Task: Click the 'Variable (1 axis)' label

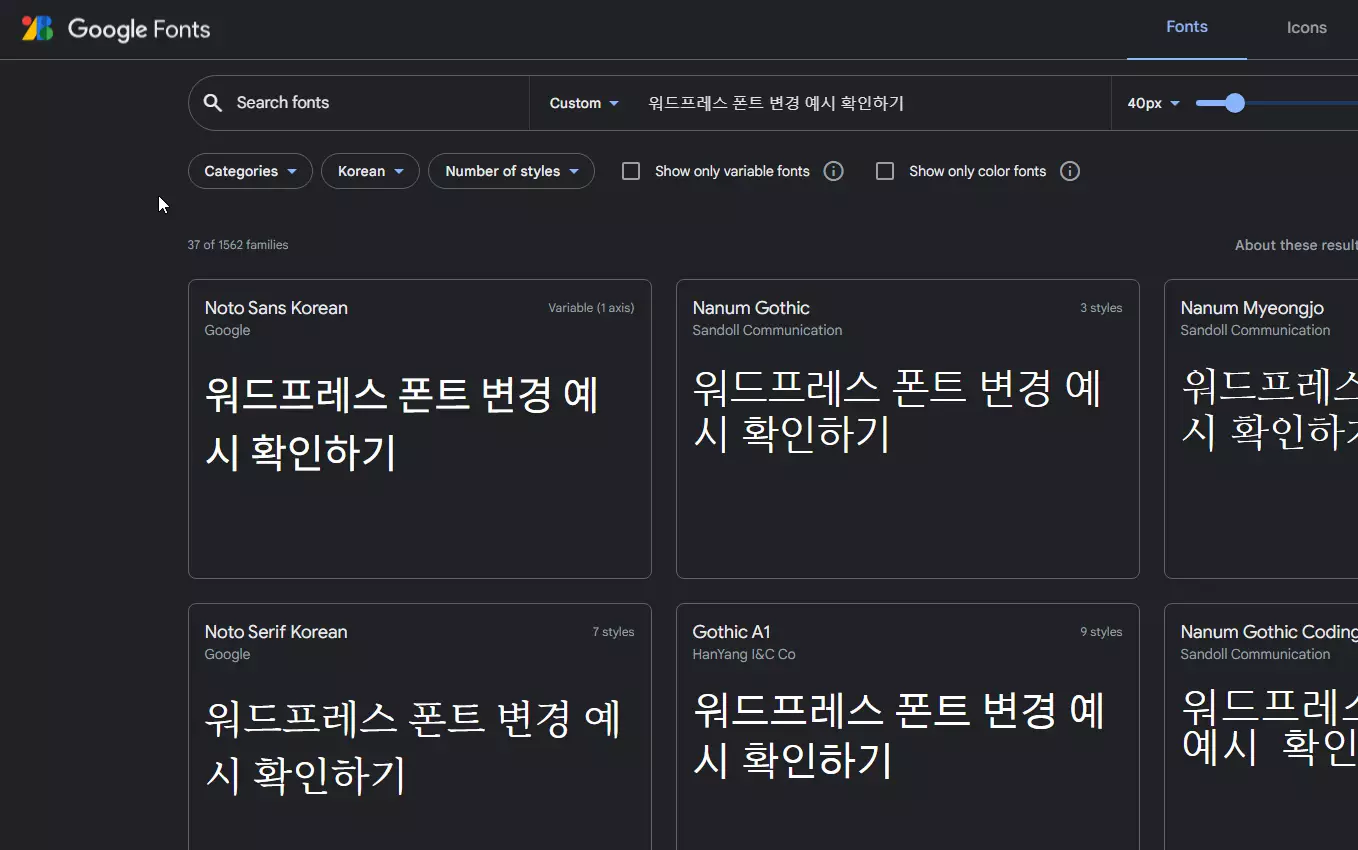Action: pos(591,308)
